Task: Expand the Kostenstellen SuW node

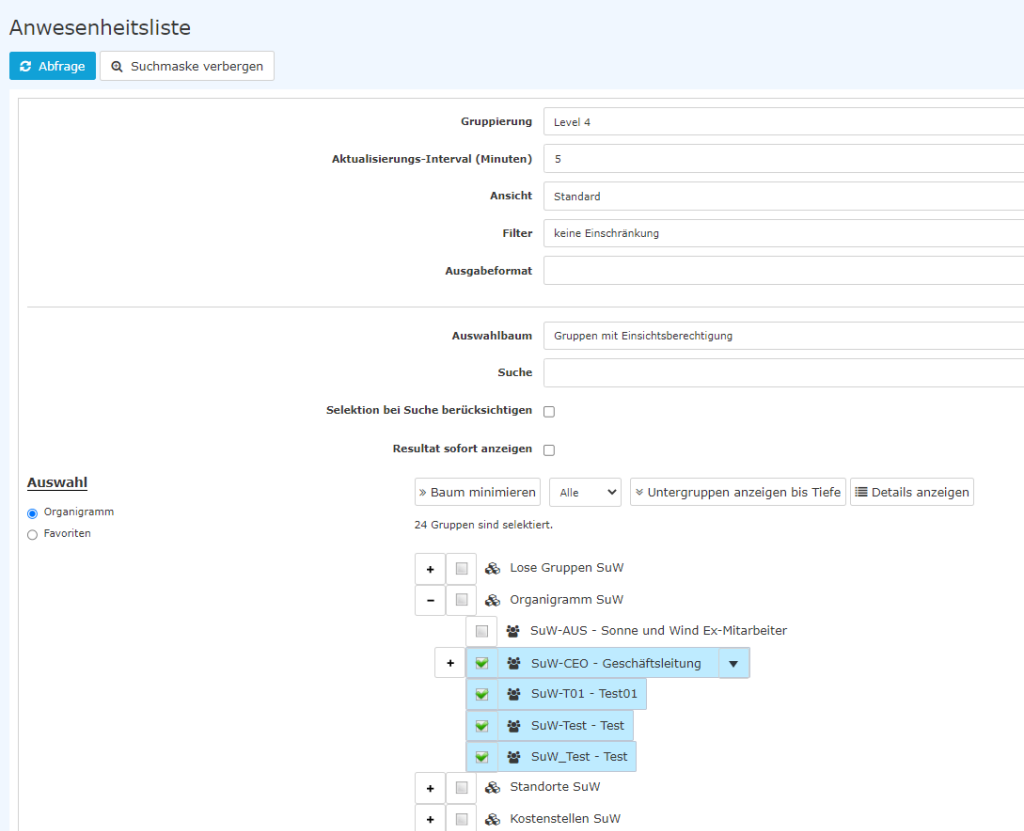Action: [x=430, y=819]
